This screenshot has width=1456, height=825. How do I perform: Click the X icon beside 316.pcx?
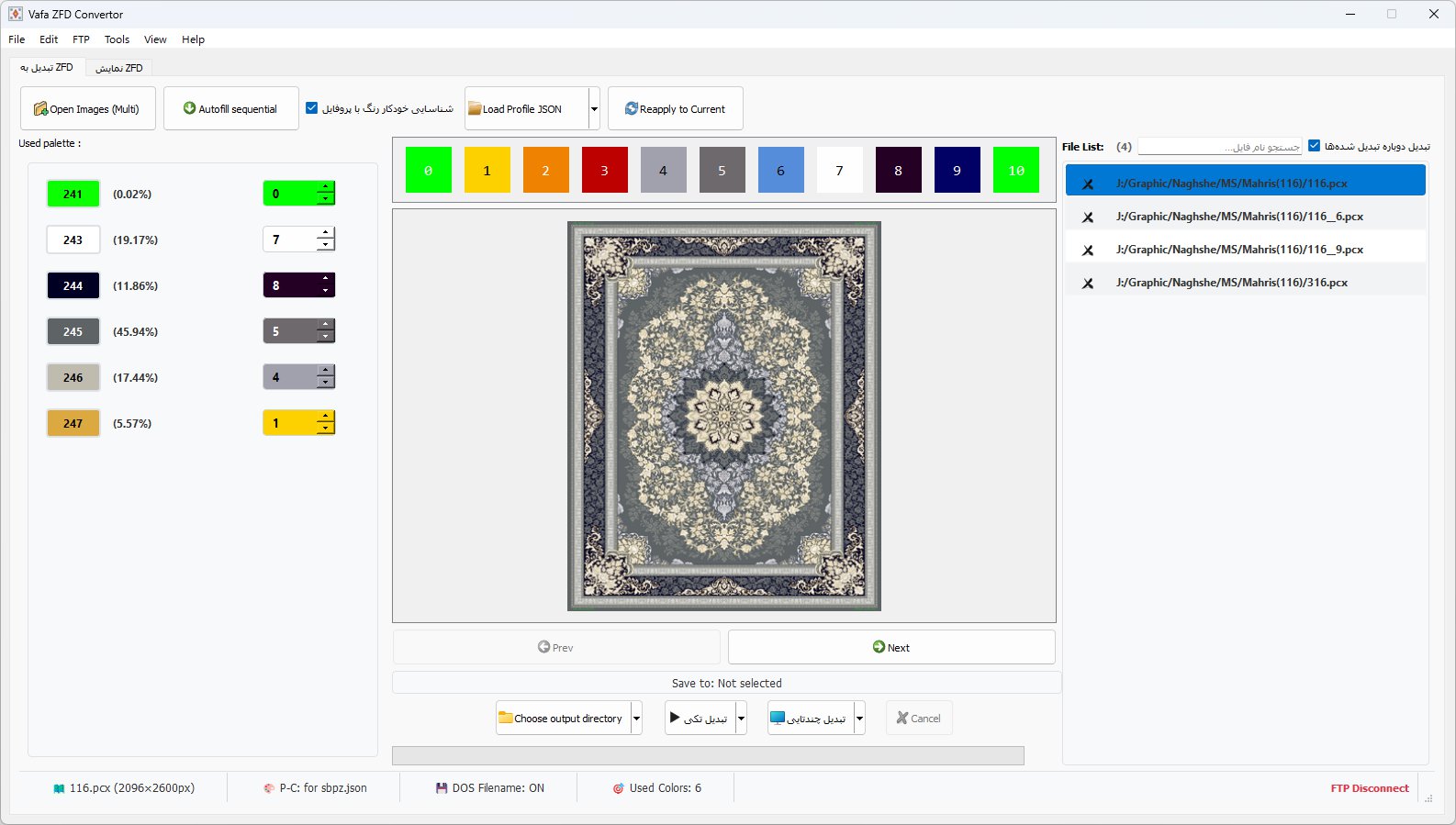click(1088, 283)
